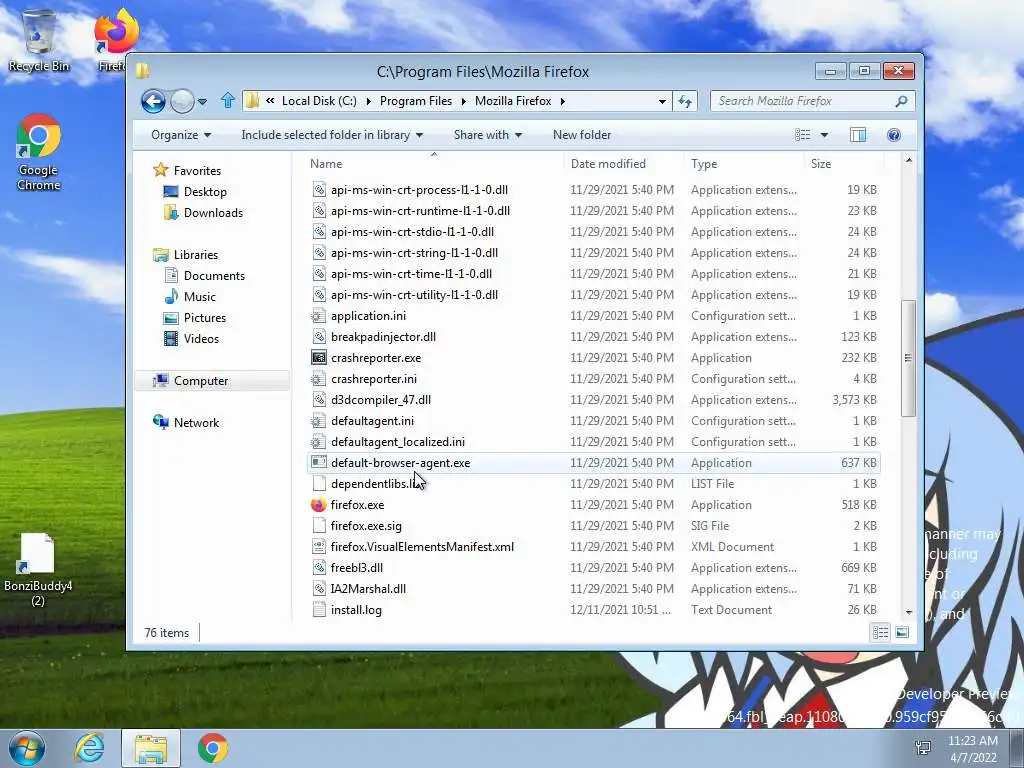Select defaultagent.ini file name
Screen dimensions: 1024x768
tap(372, 421)
